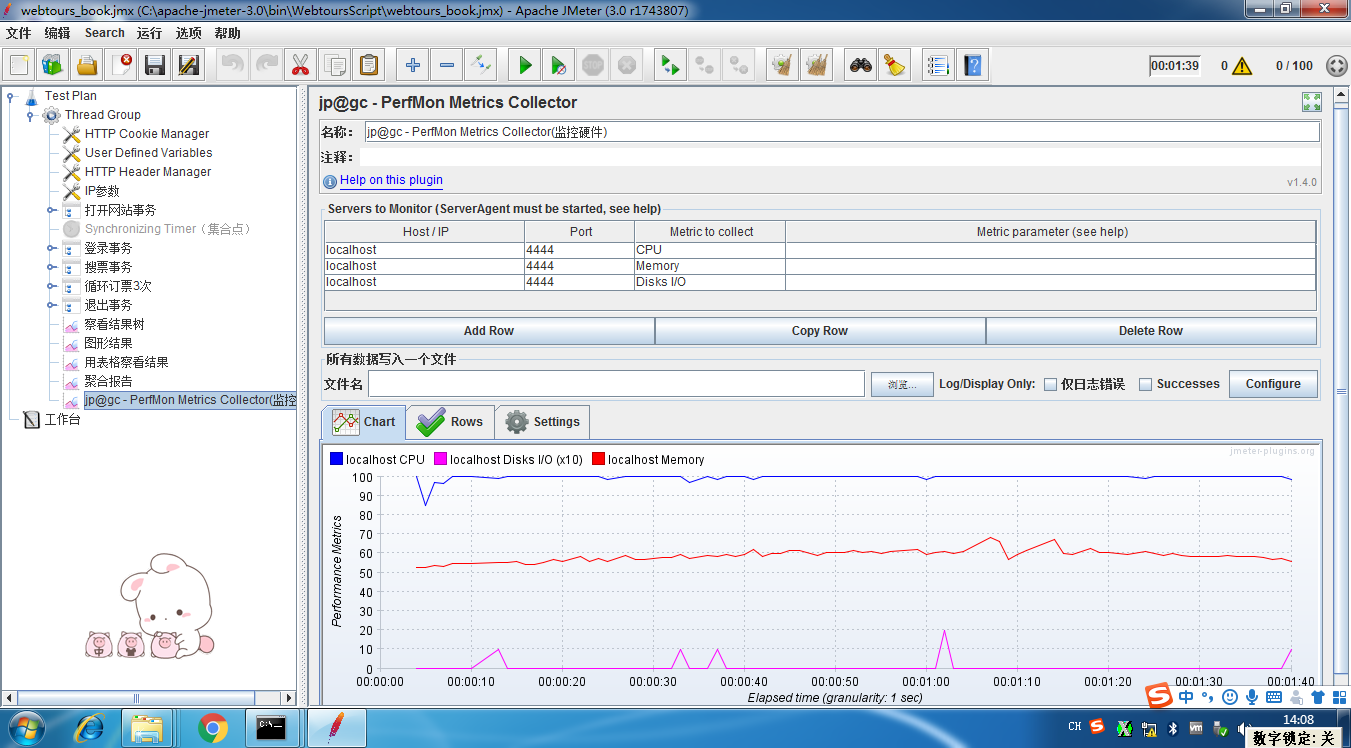1351x748 pixels.
Task: Open the Templates icon in toolbar
Action: tap(53, 66)
